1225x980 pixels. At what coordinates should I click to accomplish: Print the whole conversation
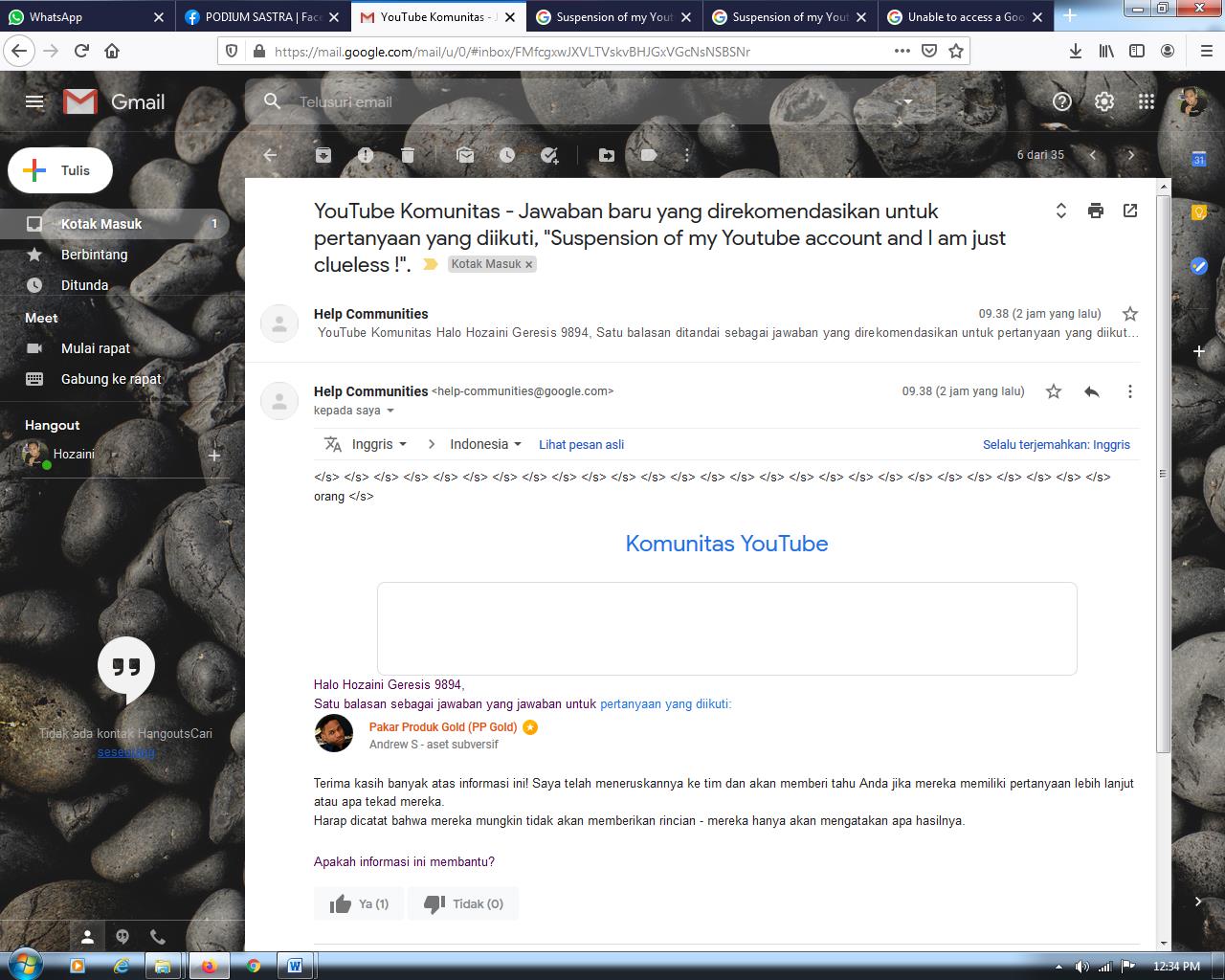[1096, 211]
